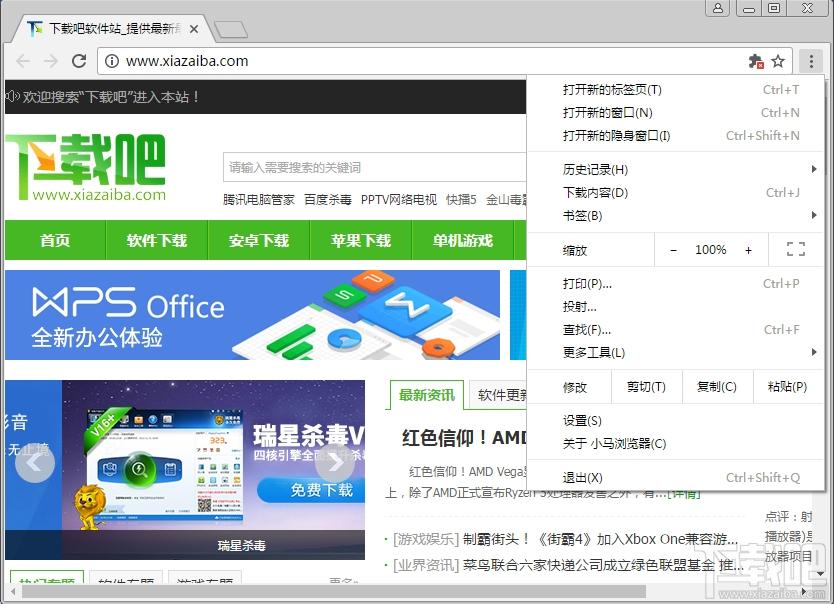Click 剪切(T) cut button
Image resolution: width=834 pixels, height=604 pixels.
[646, 387]
